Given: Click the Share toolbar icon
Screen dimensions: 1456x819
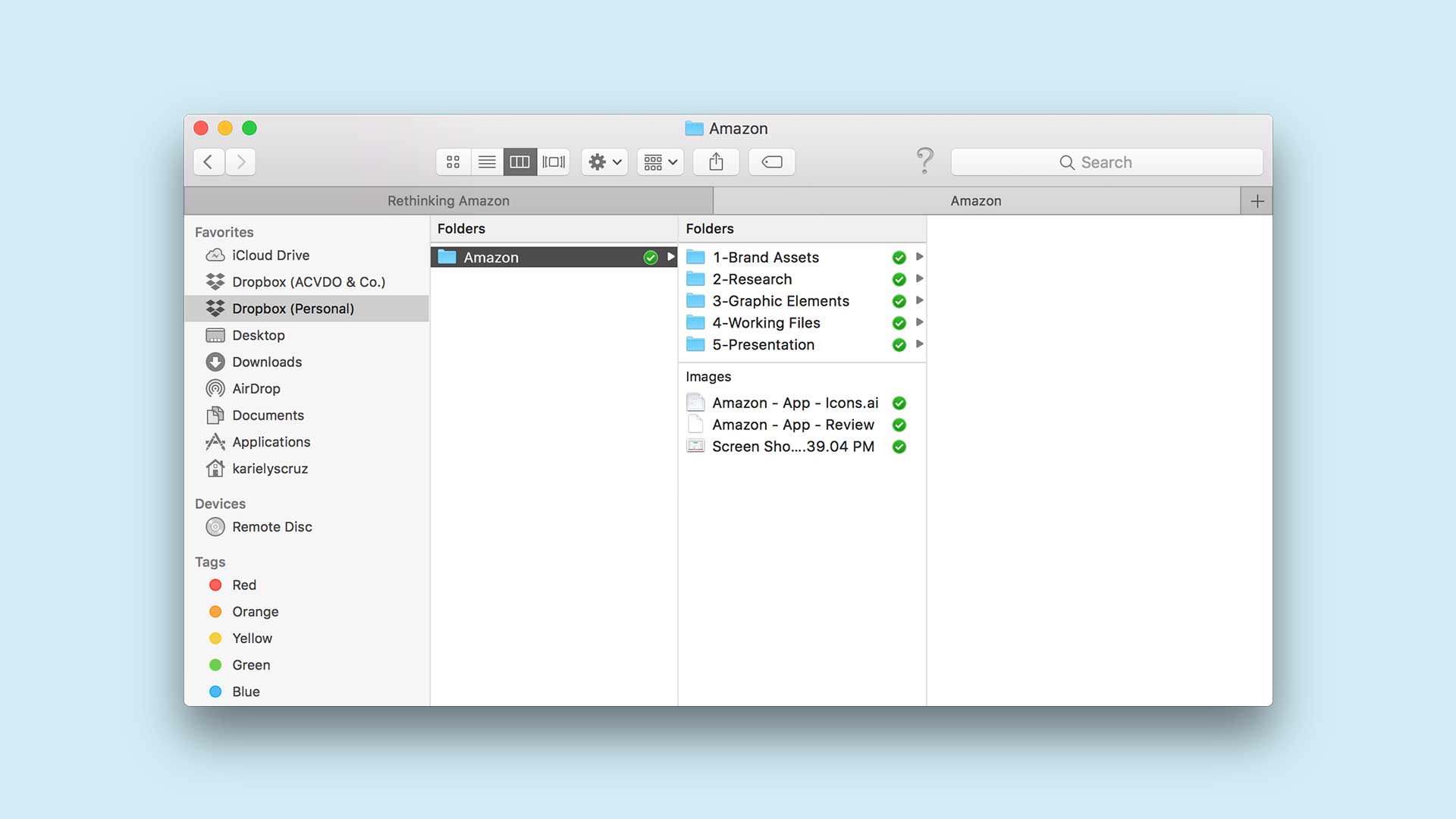Looking at the screenshot, I should (x=716, y=162).
